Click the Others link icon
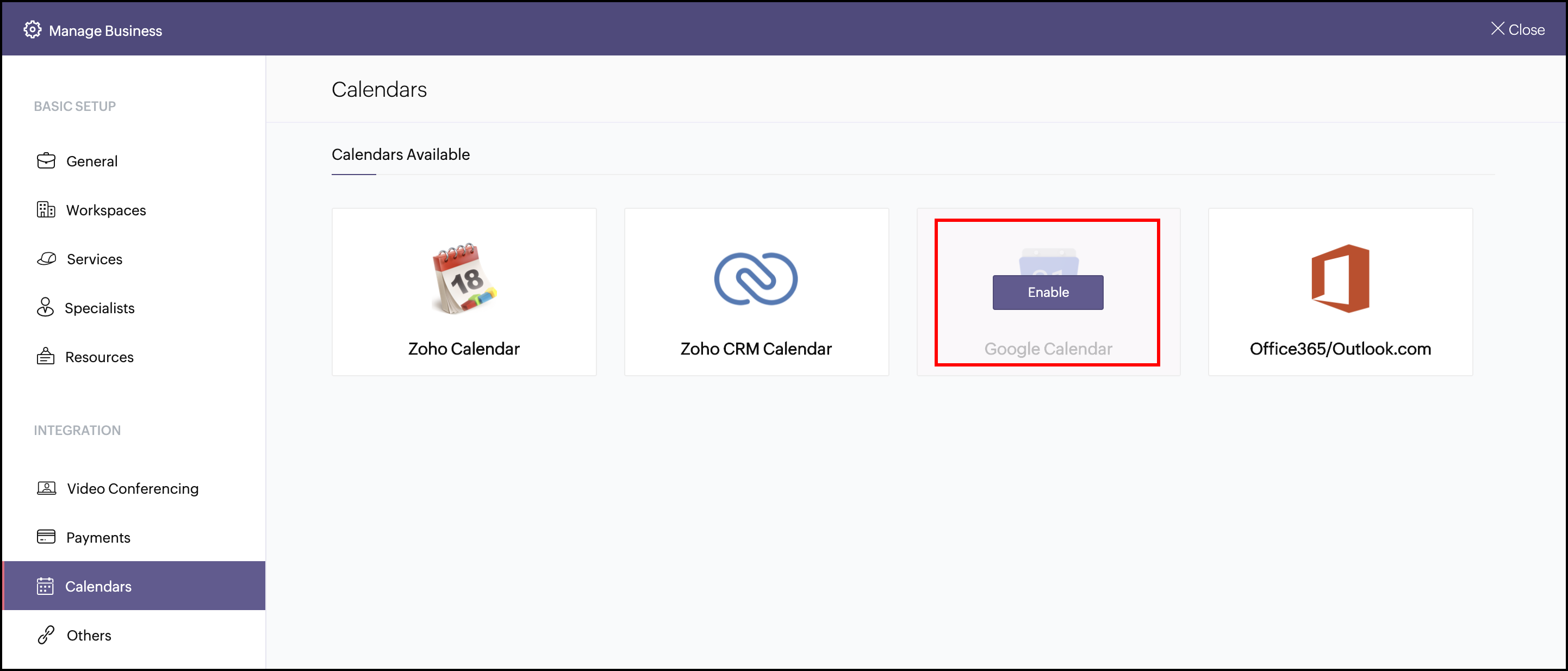Screen dimensions: 1568x671 tap(46, 635)
